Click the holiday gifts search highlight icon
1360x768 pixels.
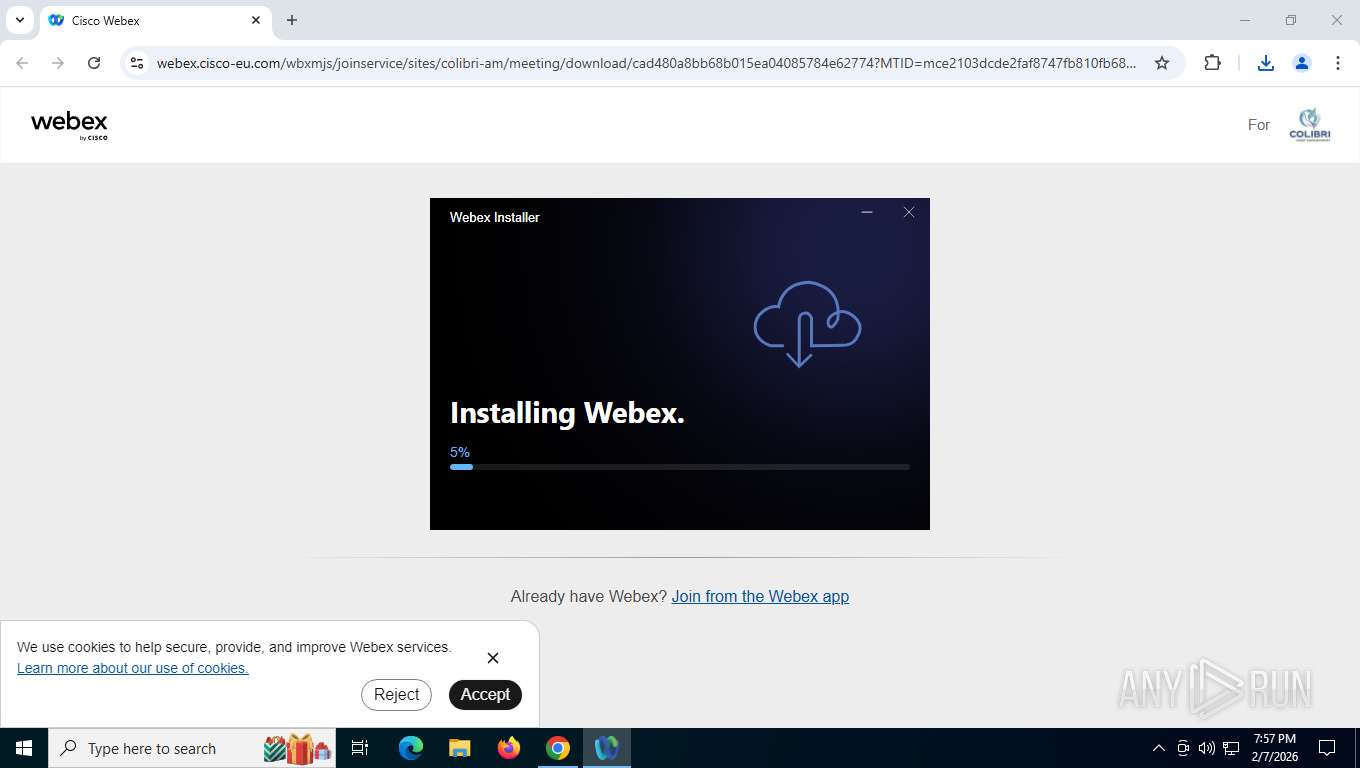point(297,748)
